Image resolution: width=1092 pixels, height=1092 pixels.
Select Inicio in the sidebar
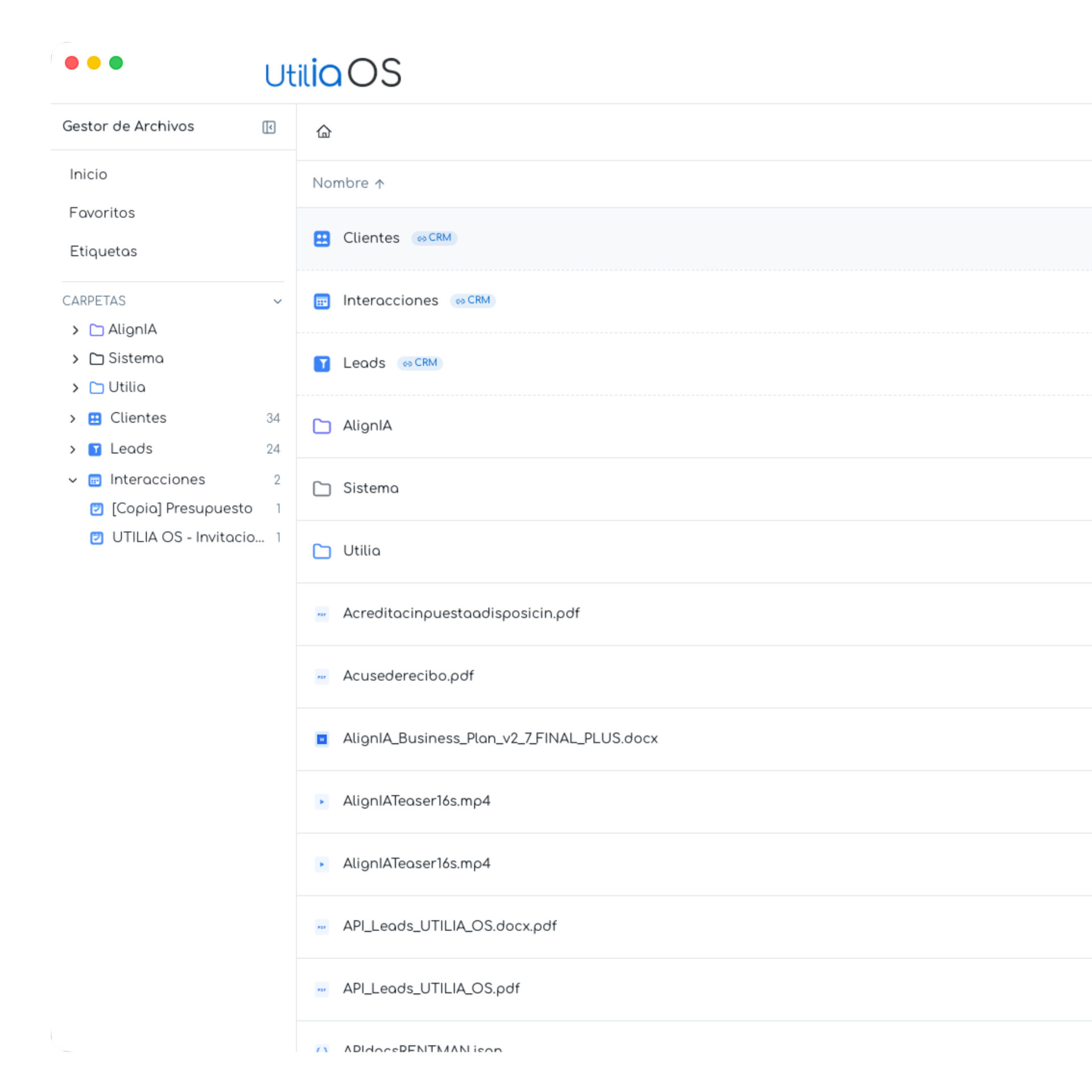click(x=88, y=175)
